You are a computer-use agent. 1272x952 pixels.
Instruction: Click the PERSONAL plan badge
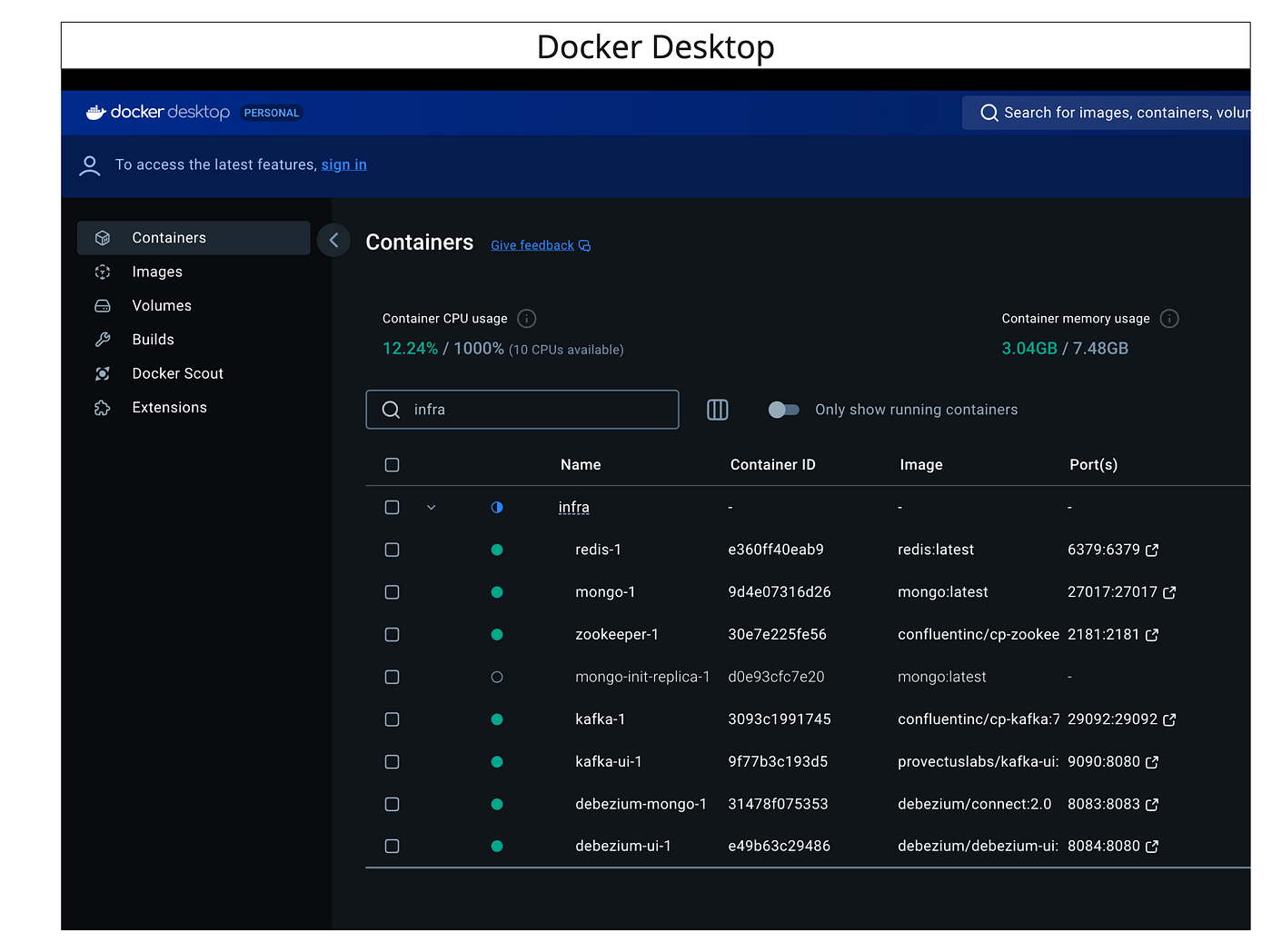[272, 113]
